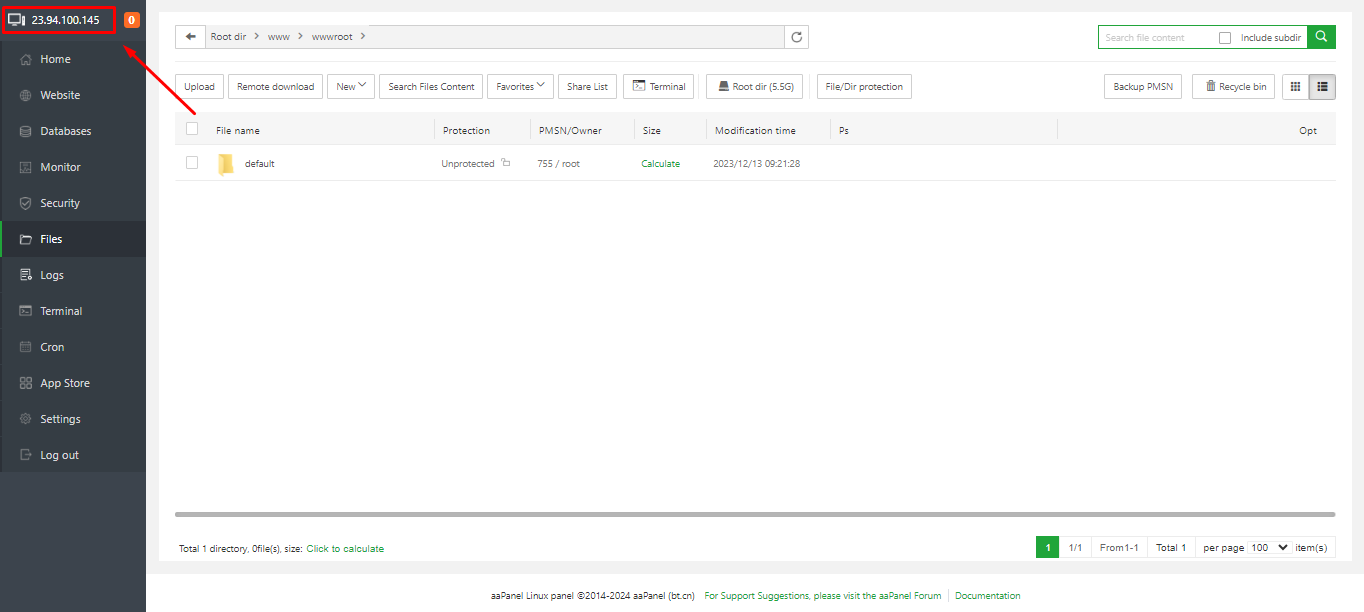Click the lock icon beside Unprotected
The width and height of the screenshot is (1364, 612).
pyautogui.click(x=506, y=163)
